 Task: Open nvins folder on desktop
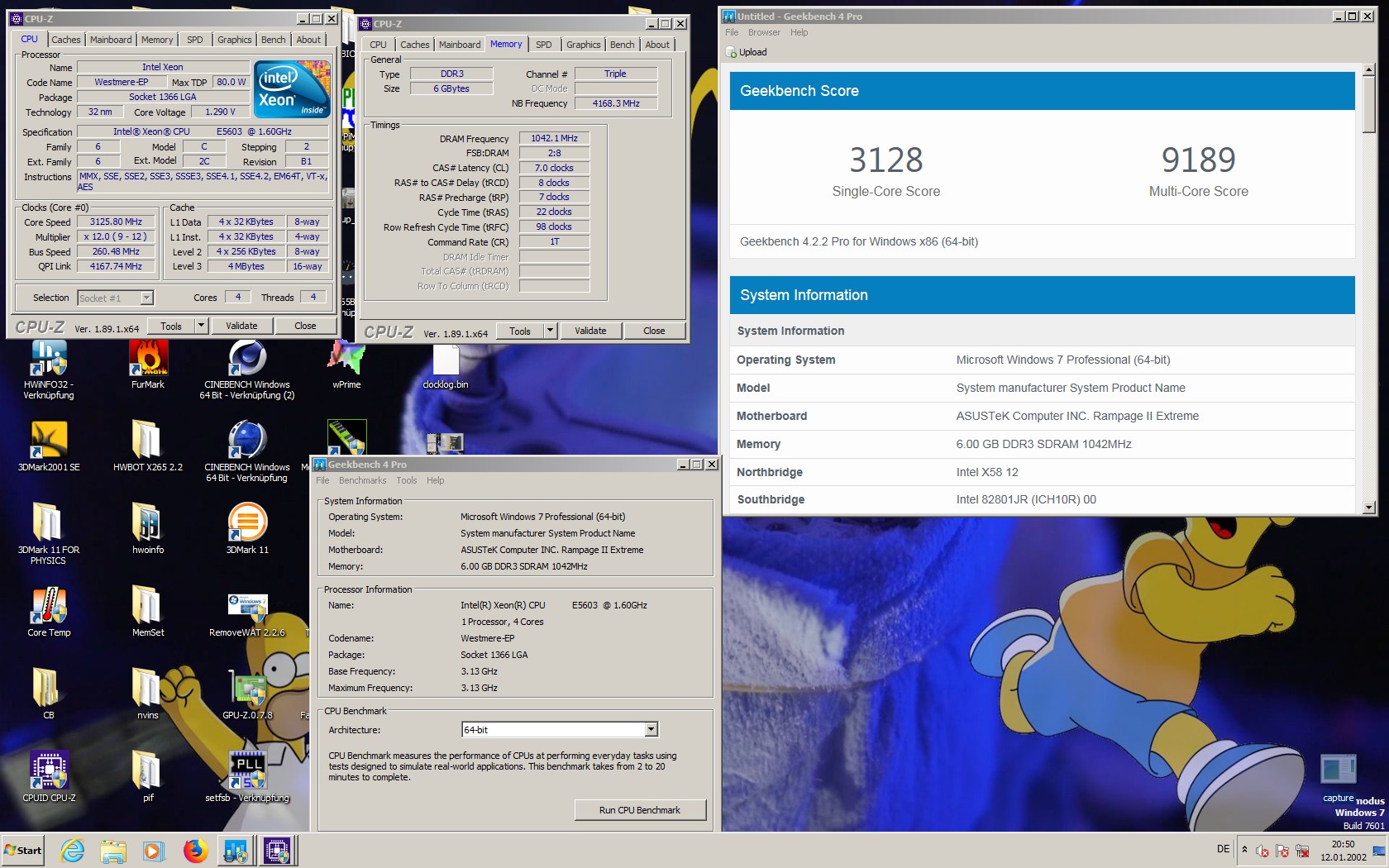(148, 695)
